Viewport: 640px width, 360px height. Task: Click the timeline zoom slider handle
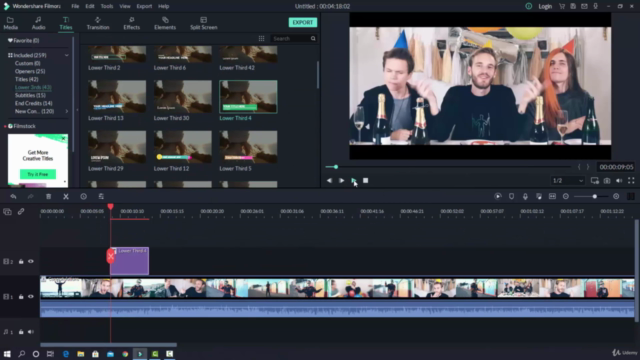(595, 197)
